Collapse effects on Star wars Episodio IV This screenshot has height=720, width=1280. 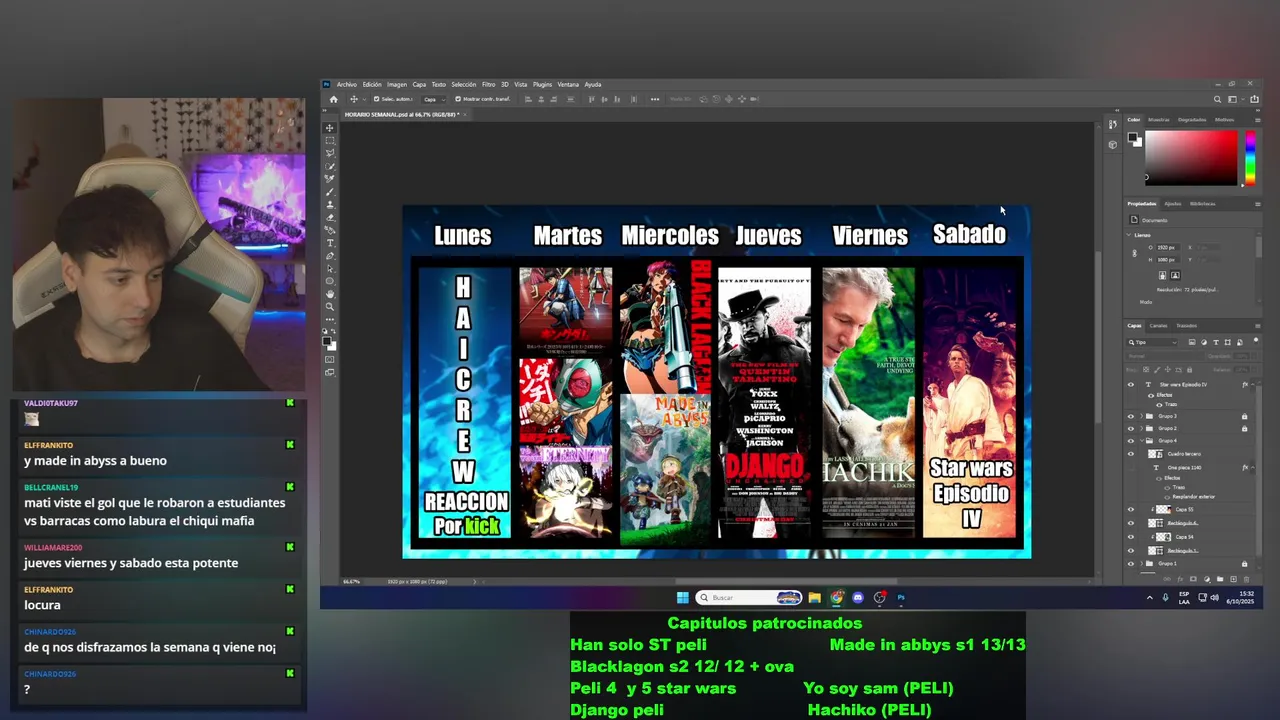coord(1253,384)
